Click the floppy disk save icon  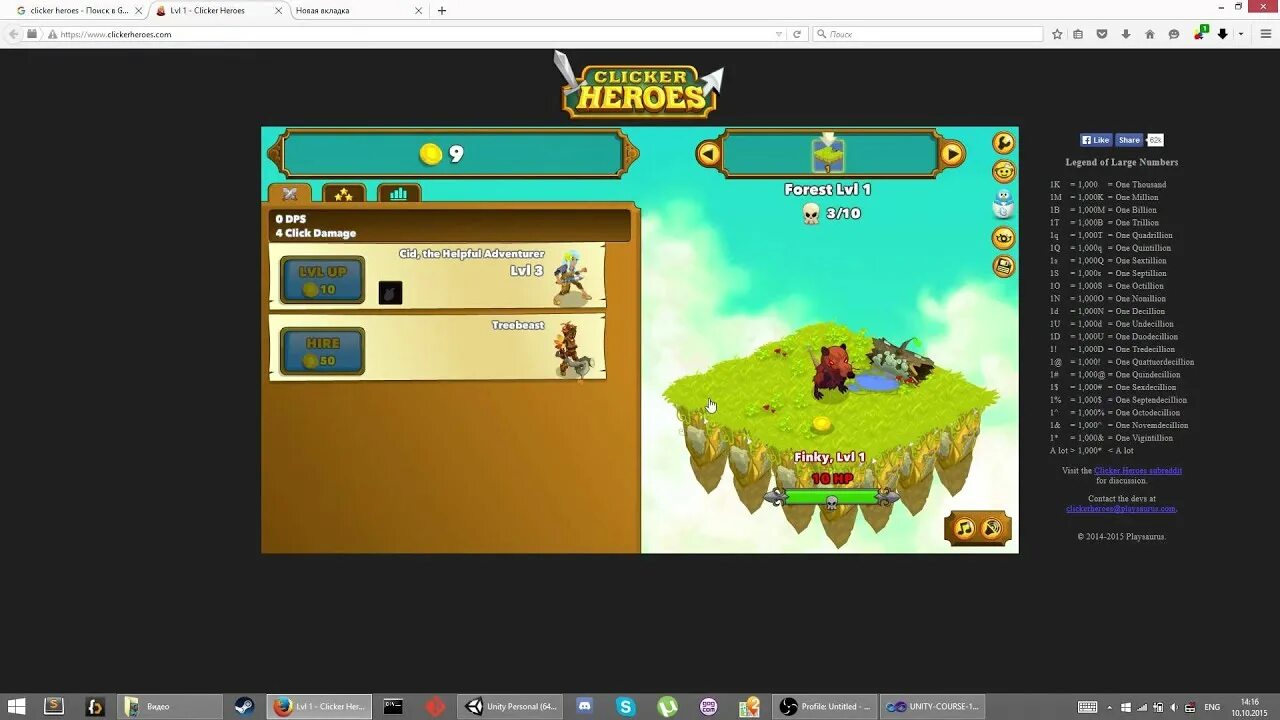point(1003,266)
